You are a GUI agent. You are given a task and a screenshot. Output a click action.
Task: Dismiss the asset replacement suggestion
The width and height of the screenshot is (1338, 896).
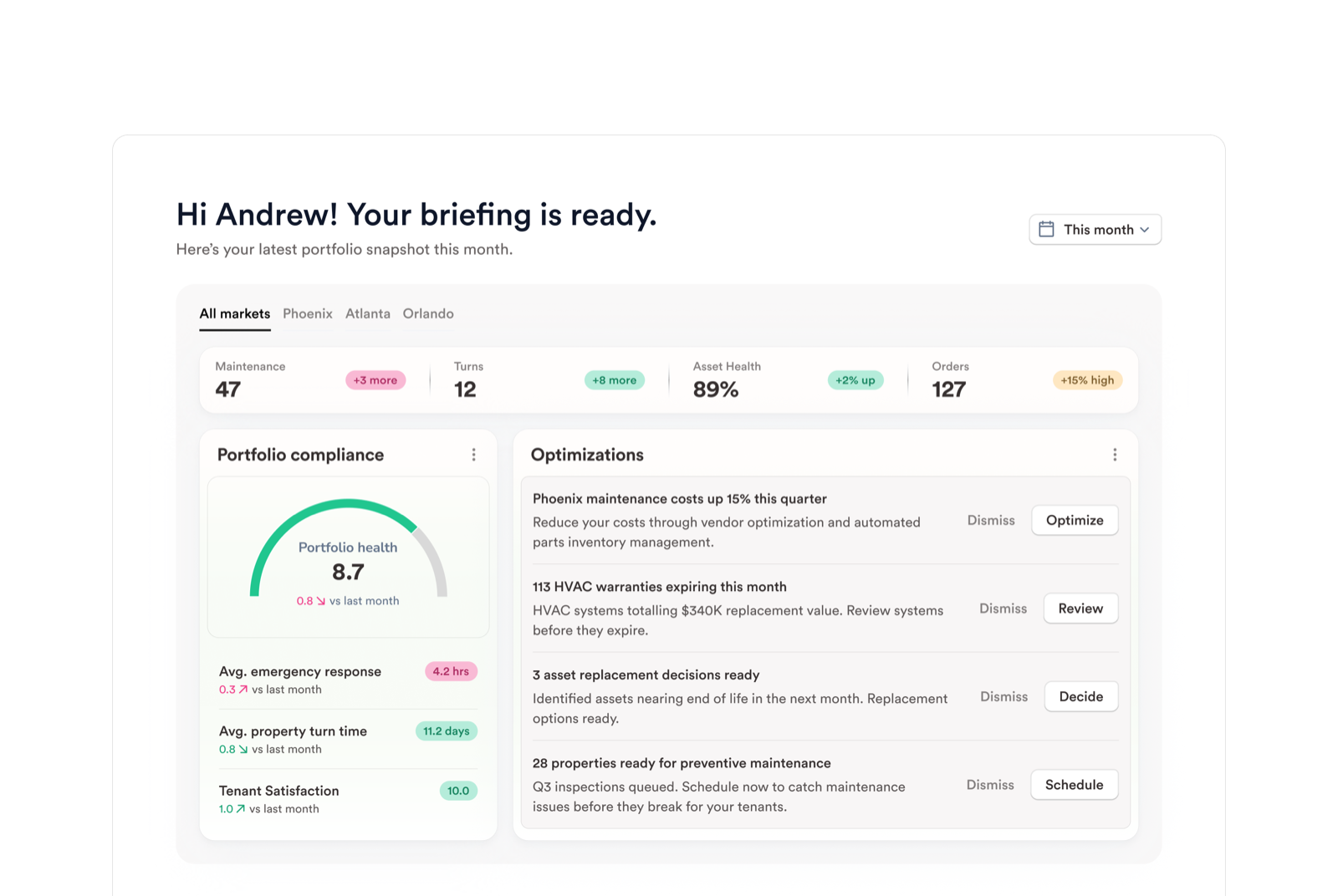pyautogui.click(x=1004, y=697)
